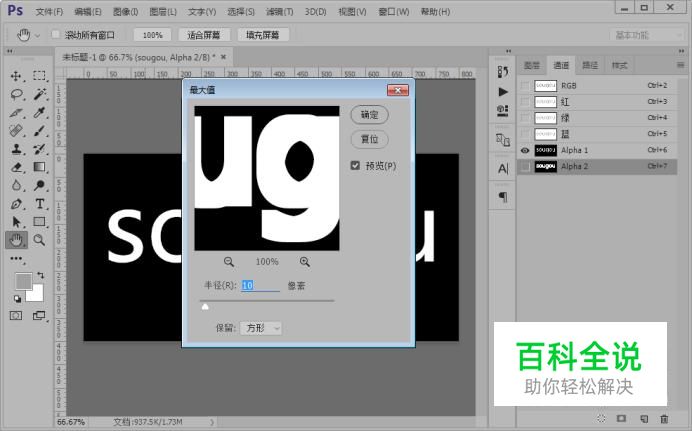Open the Filter menu
This screenshot has height=431, width=692.
(279, 12)
